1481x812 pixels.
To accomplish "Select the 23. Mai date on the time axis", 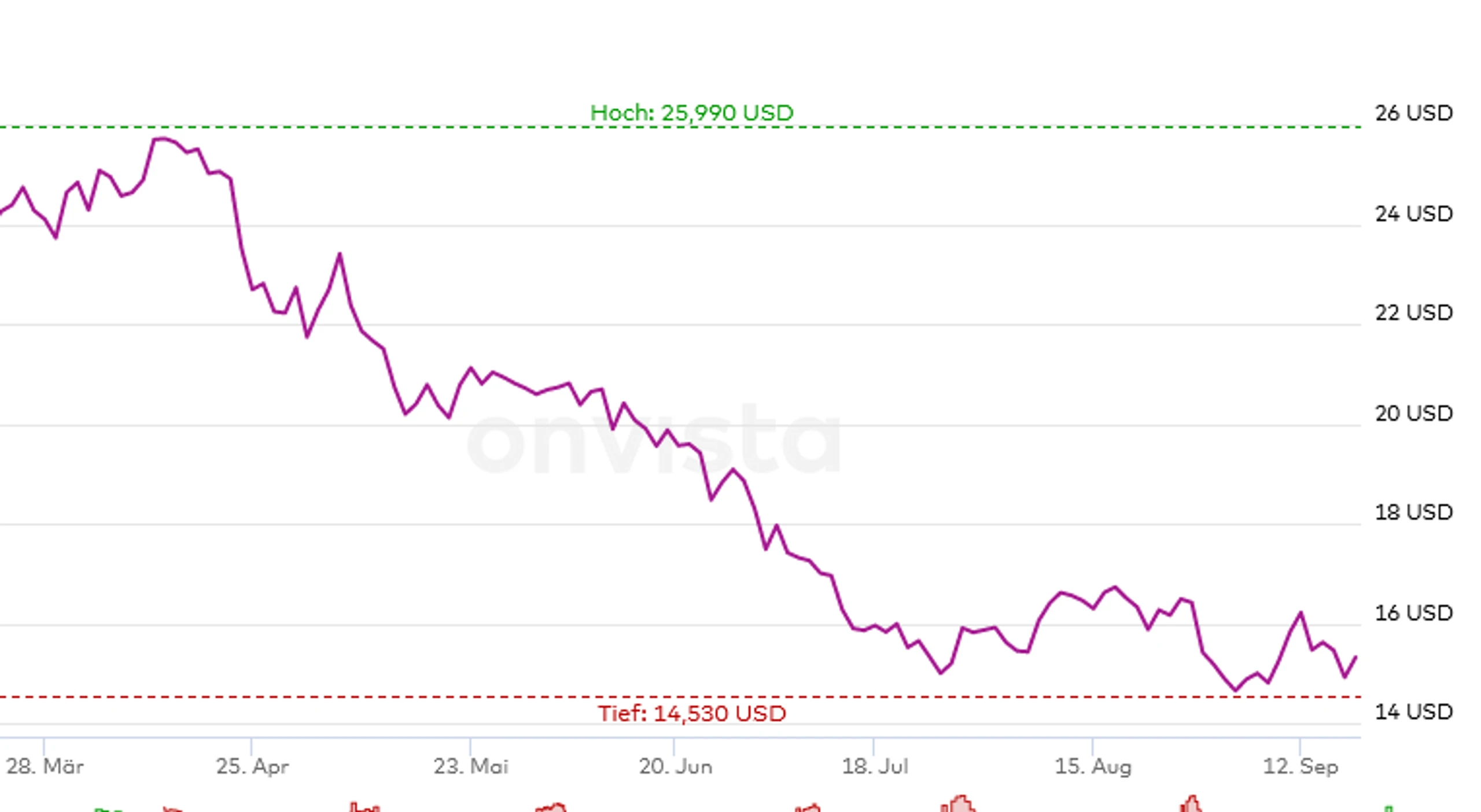I will pyautogui.click(x=471, y=766).
